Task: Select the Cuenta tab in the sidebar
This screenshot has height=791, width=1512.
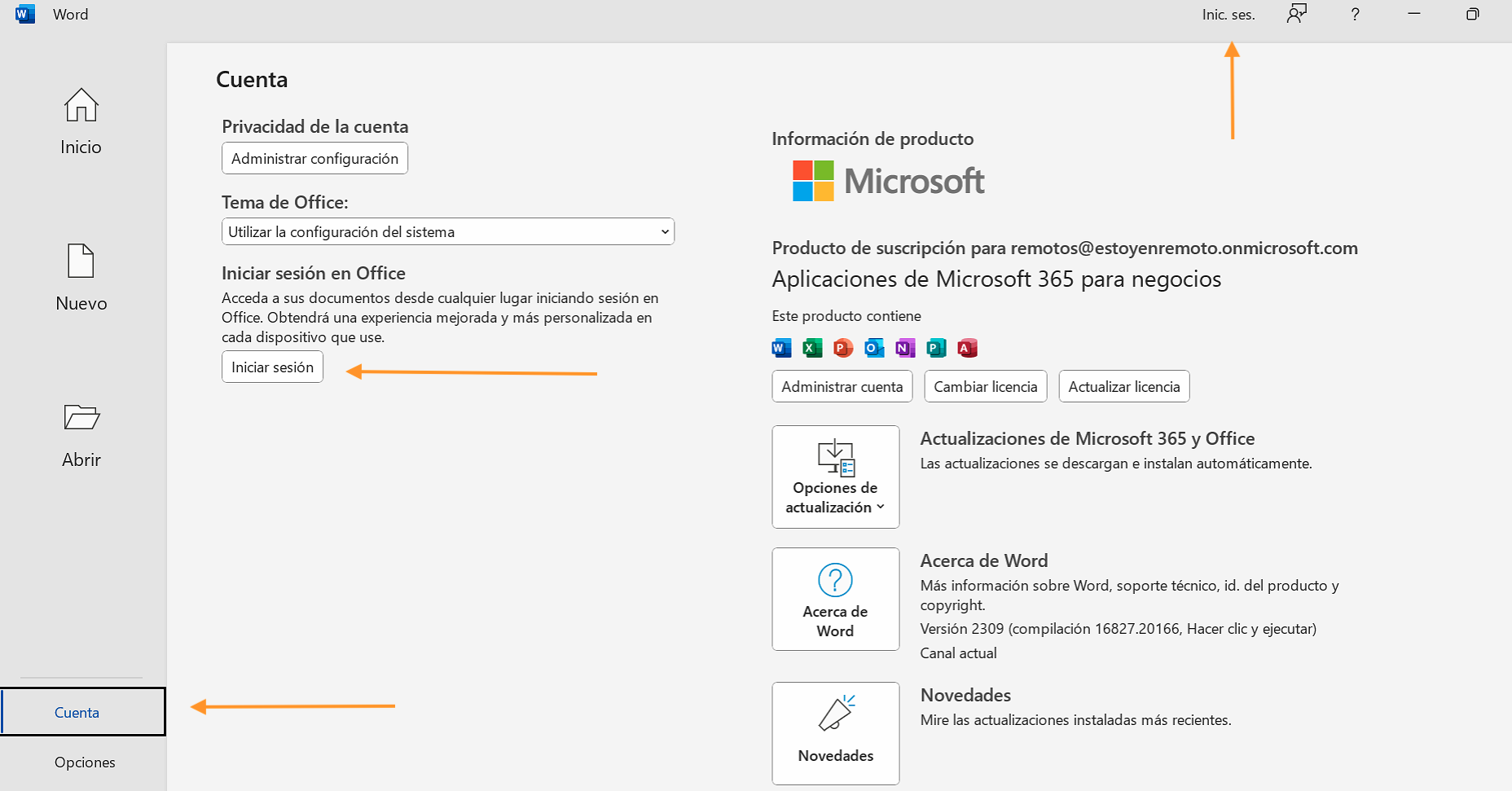Action: click(83, 712)
